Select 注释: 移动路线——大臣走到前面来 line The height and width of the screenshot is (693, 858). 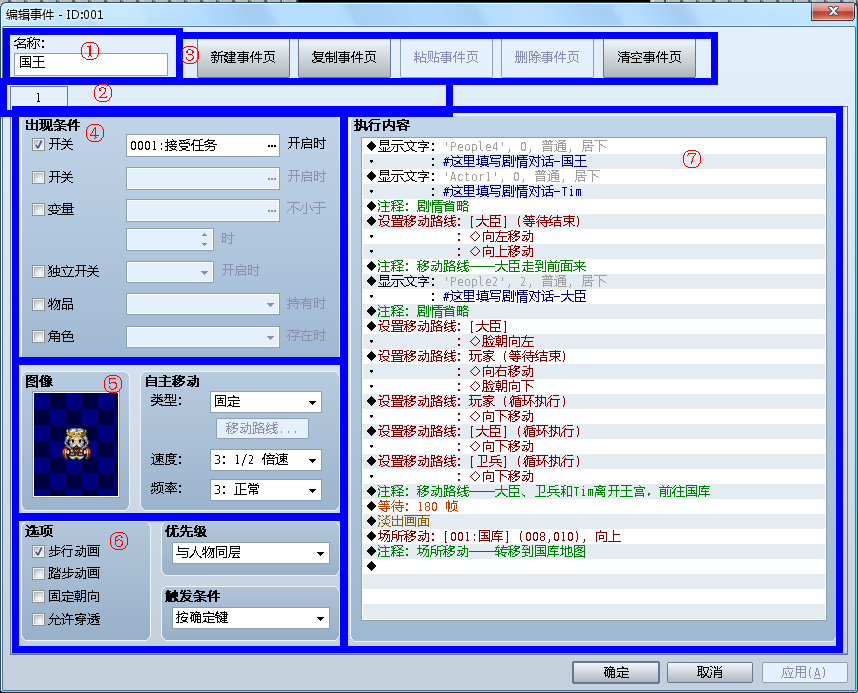click(x=594, y=266)
